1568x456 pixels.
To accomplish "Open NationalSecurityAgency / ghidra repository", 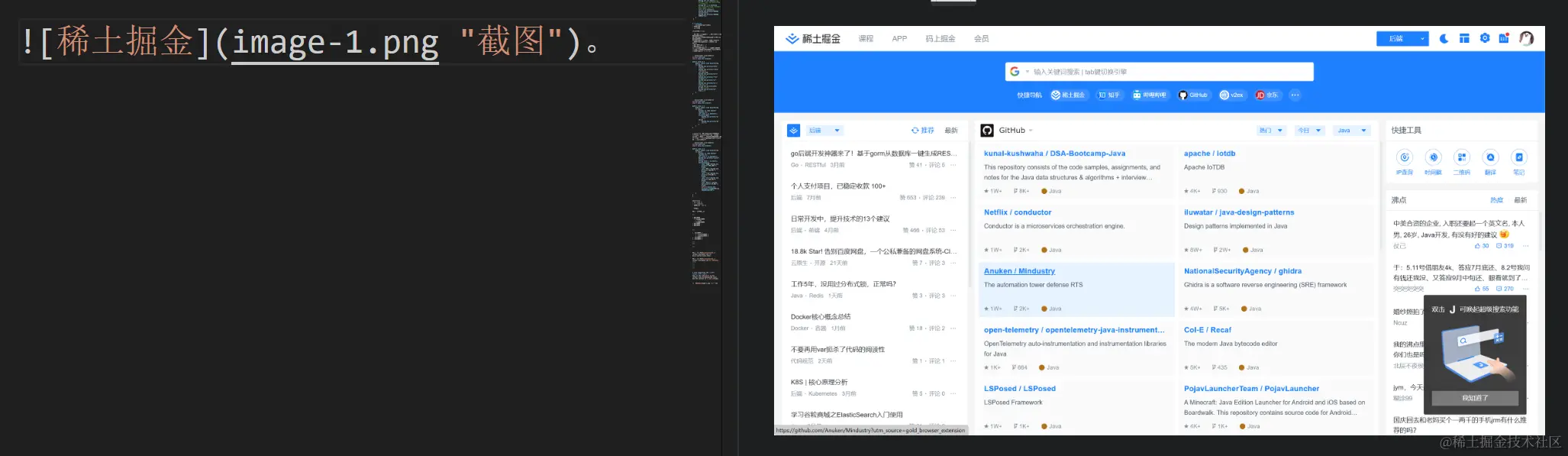I will pyautogui.click(x=1243, y=271).
